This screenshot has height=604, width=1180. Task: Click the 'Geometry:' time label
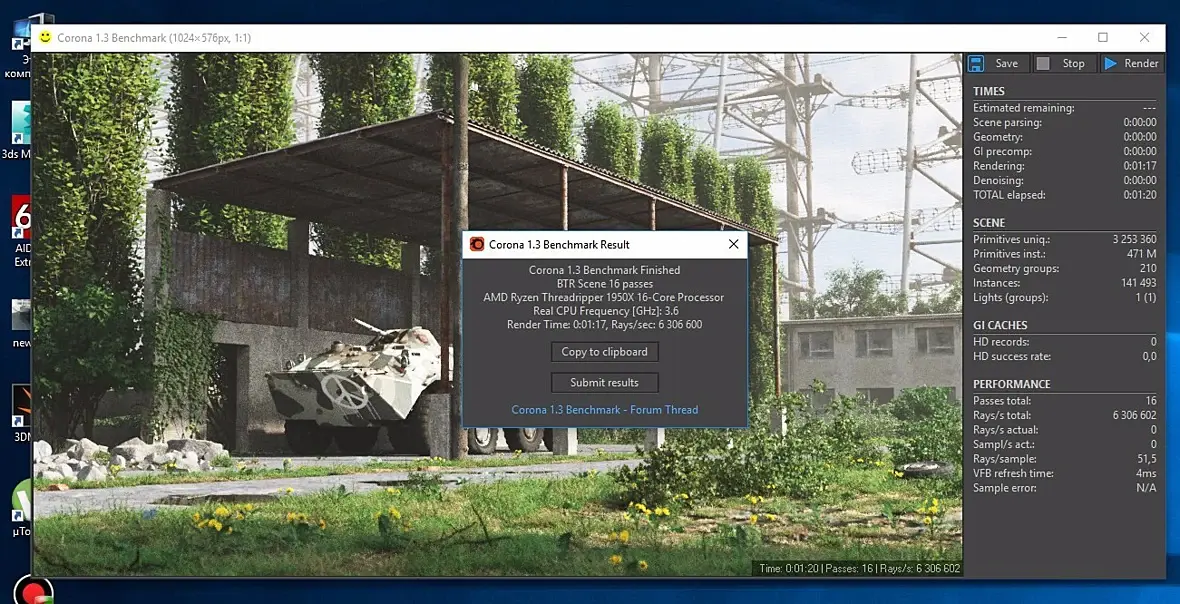[997, 137]
